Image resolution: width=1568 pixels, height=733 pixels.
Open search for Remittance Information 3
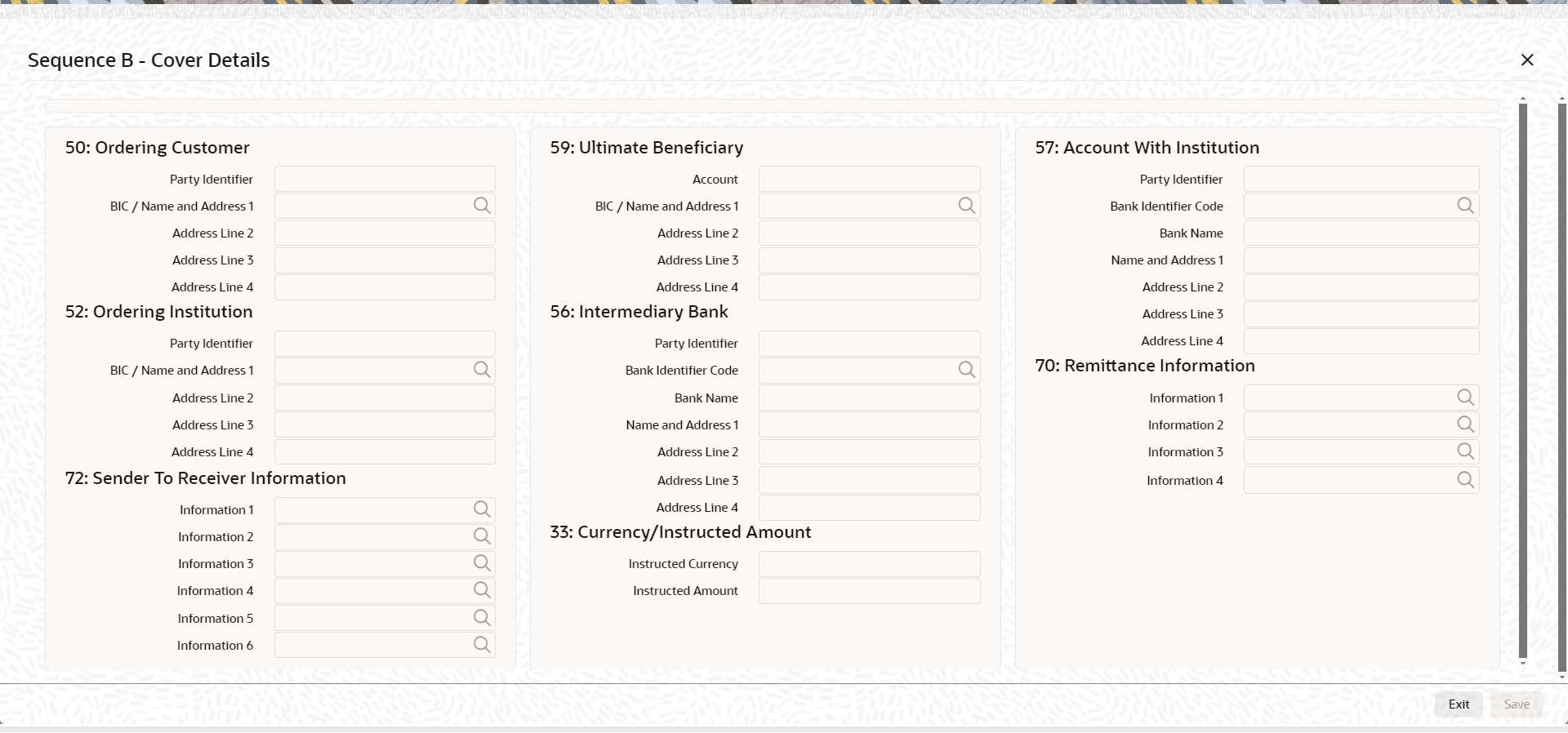coord(1466,451)
